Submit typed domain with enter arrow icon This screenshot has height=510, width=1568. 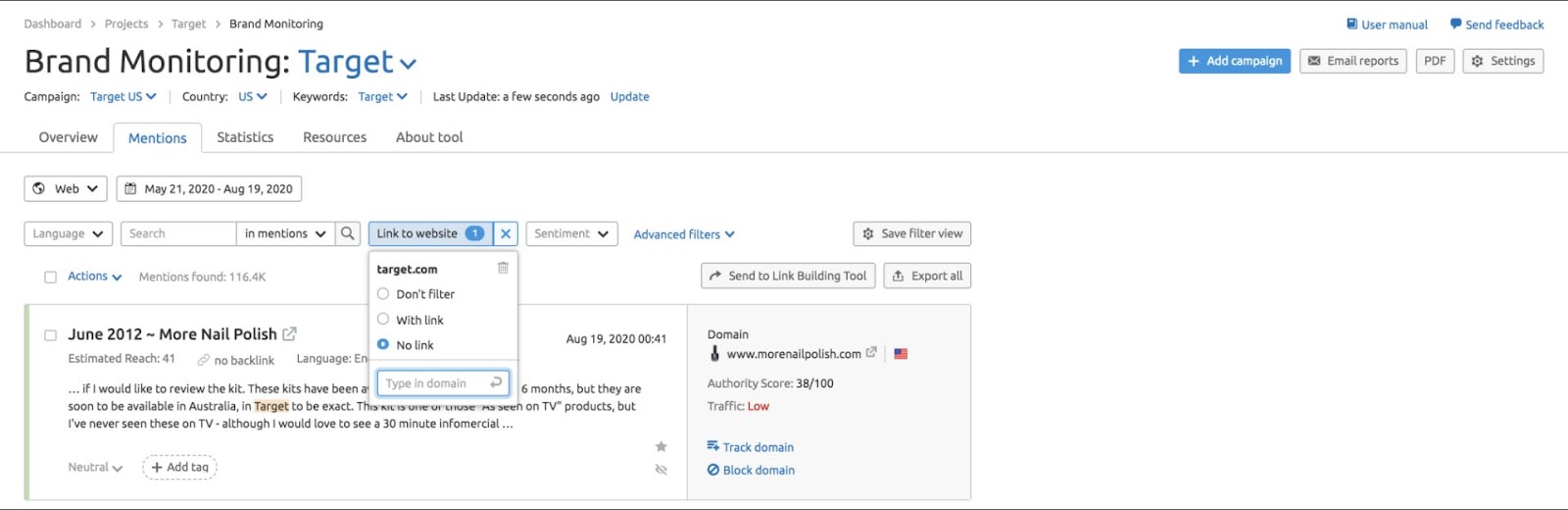(496, 382)
